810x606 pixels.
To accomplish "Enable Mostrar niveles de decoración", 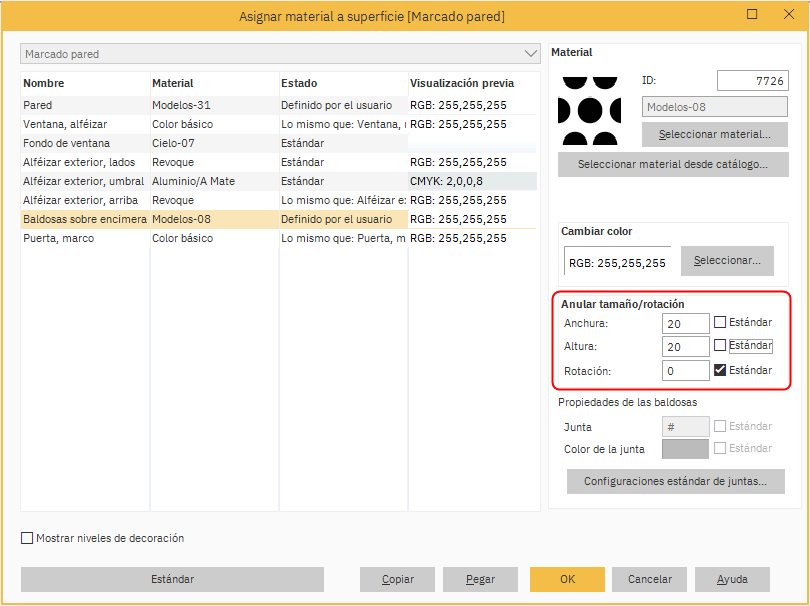I will pyautogui.click(x=27, y=538).
